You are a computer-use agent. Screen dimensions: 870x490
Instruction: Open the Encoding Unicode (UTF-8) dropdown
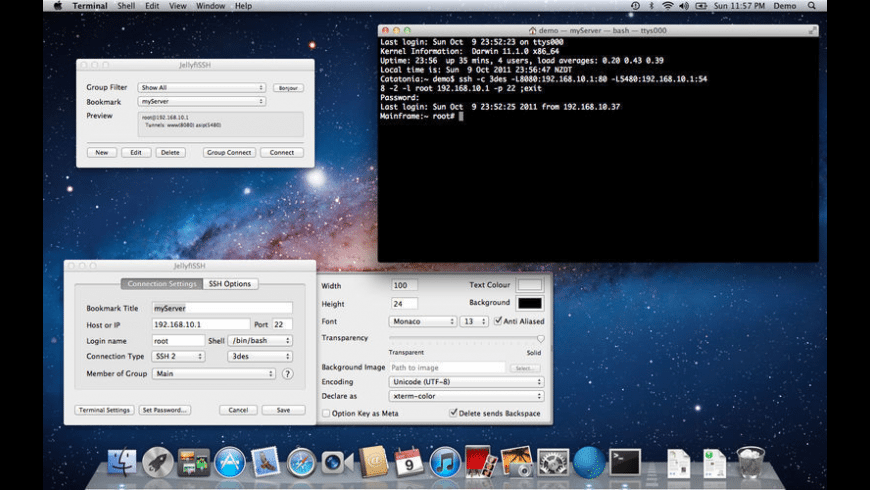466,382
